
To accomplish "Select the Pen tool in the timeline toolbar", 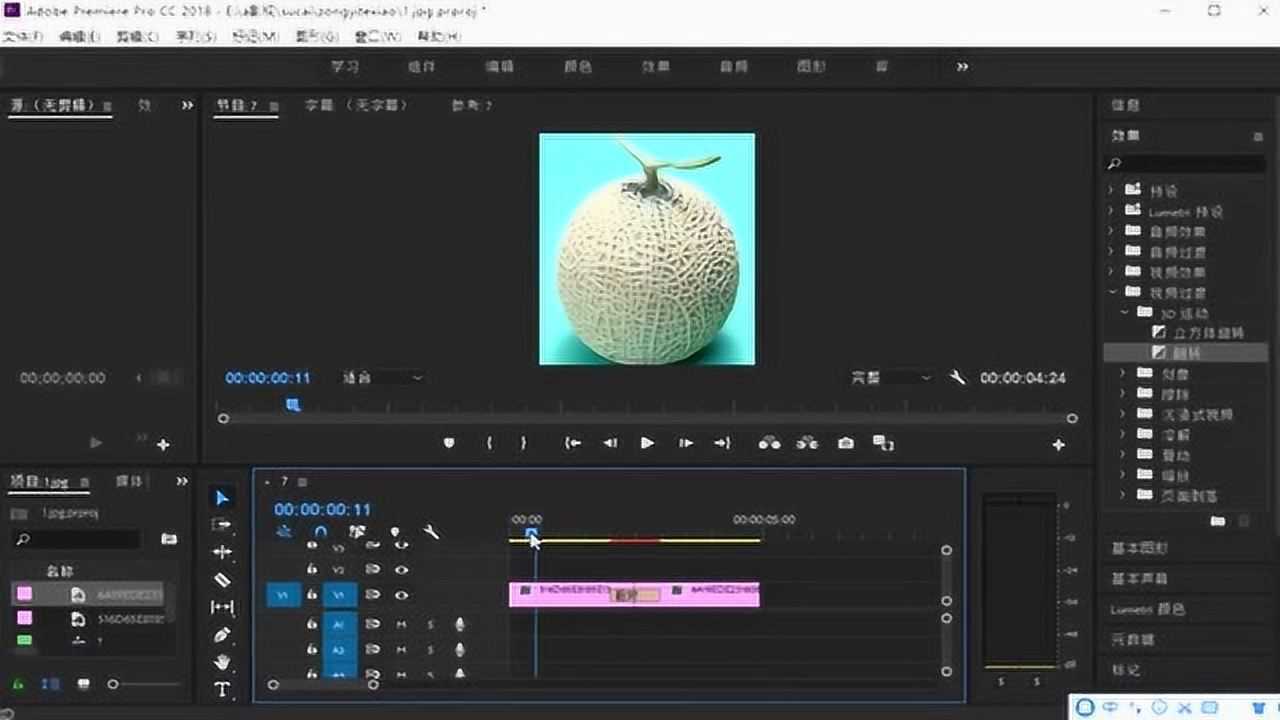I will tap(222, 635).
